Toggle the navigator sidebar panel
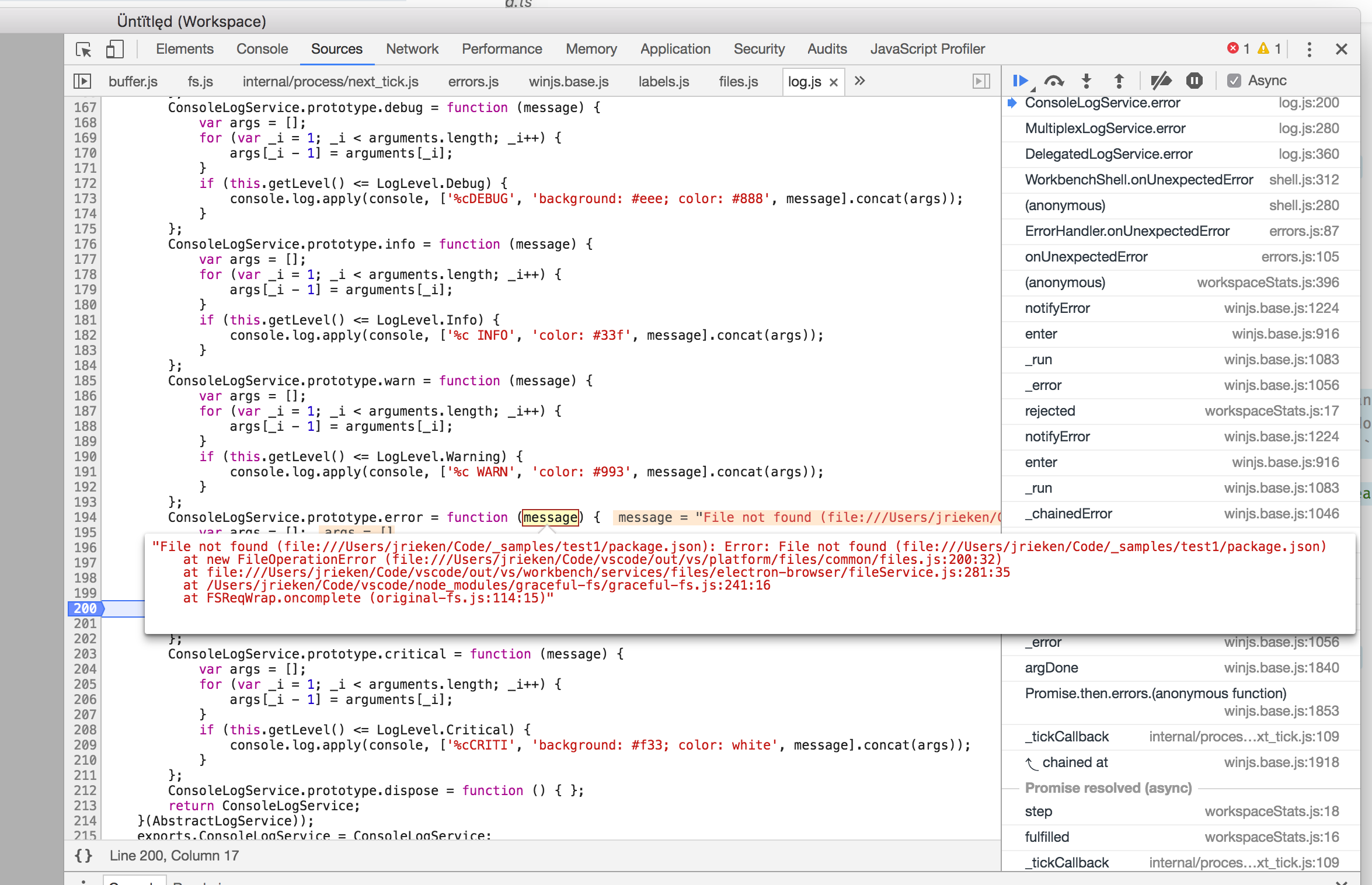Screen dimensions: 1372x885 point(82,81)
